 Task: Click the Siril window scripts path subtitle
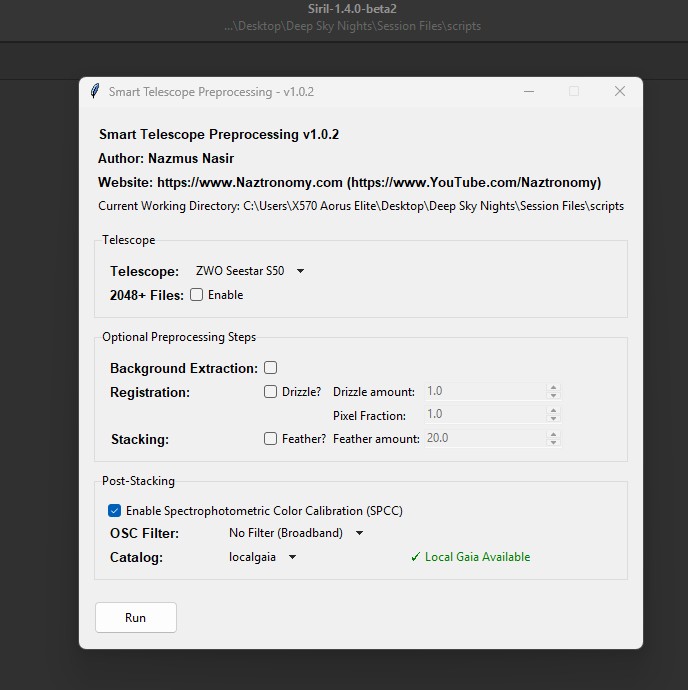coord(352,26)
